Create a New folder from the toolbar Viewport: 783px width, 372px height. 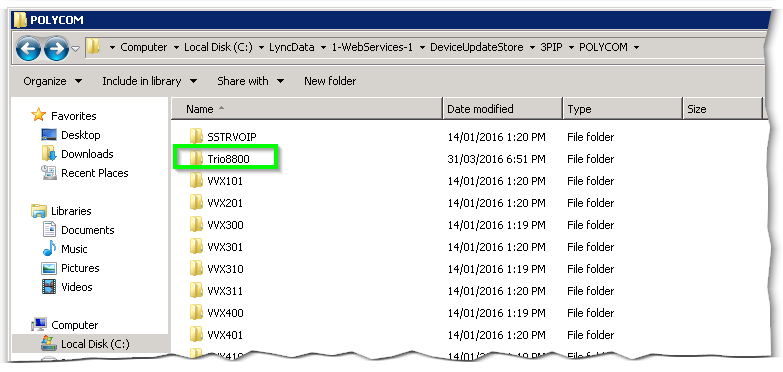click(x=330, y=81)
